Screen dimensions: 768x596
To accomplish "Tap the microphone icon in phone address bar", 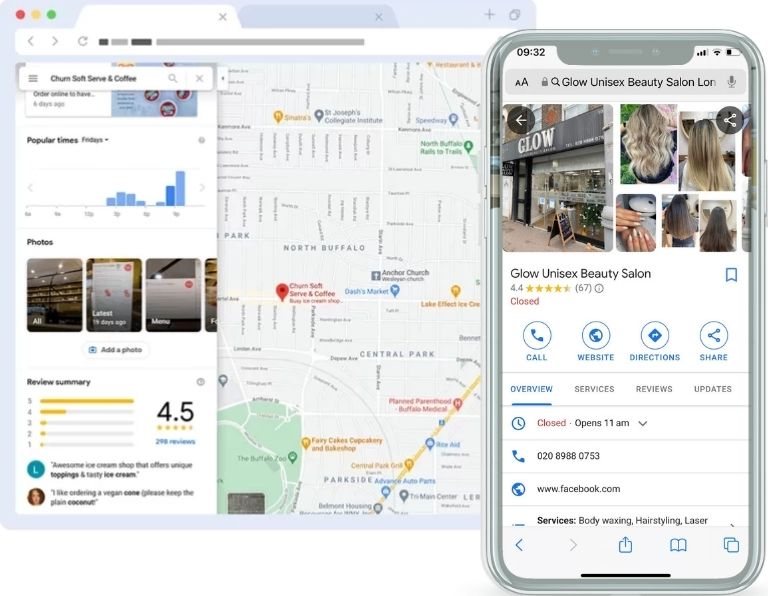I will click(x=731, y=82).
